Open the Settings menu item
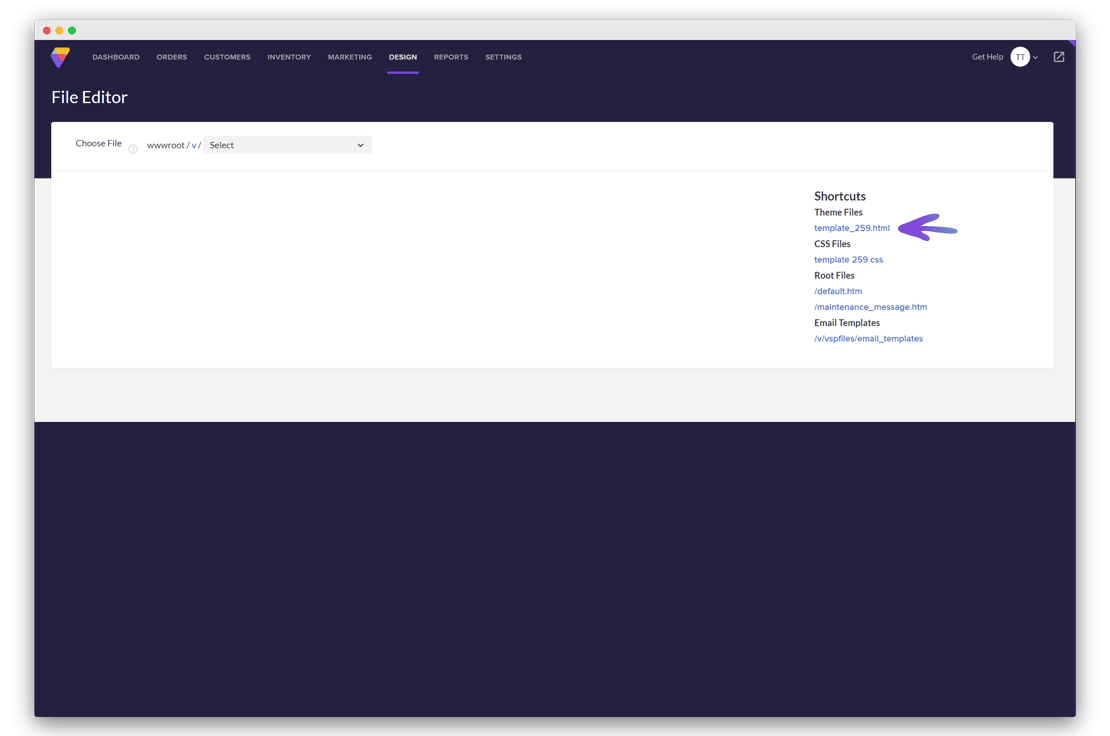This screenshot has height=736, width=1110. (503, 57)
